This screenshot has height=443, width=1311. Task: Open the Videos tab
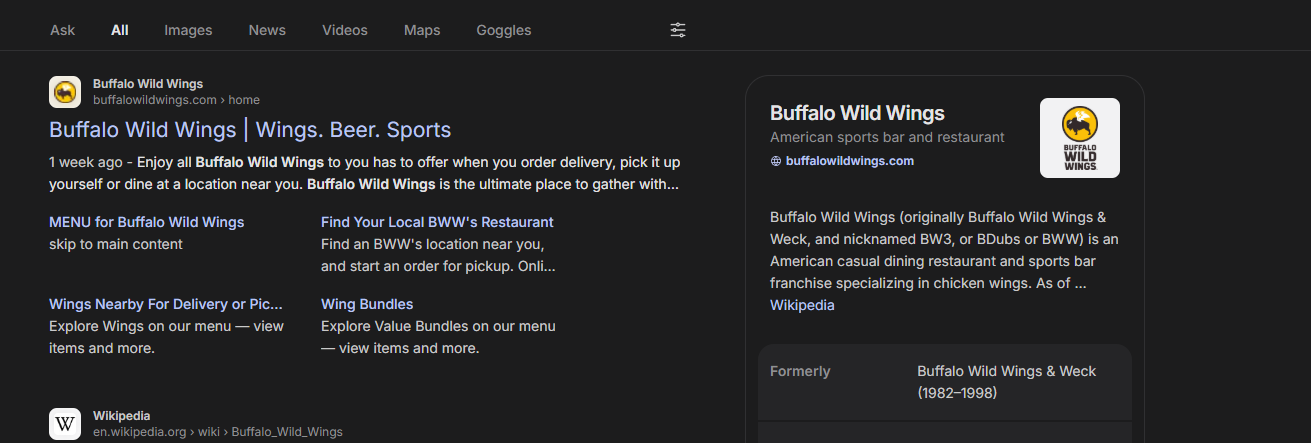coord(345,30)
